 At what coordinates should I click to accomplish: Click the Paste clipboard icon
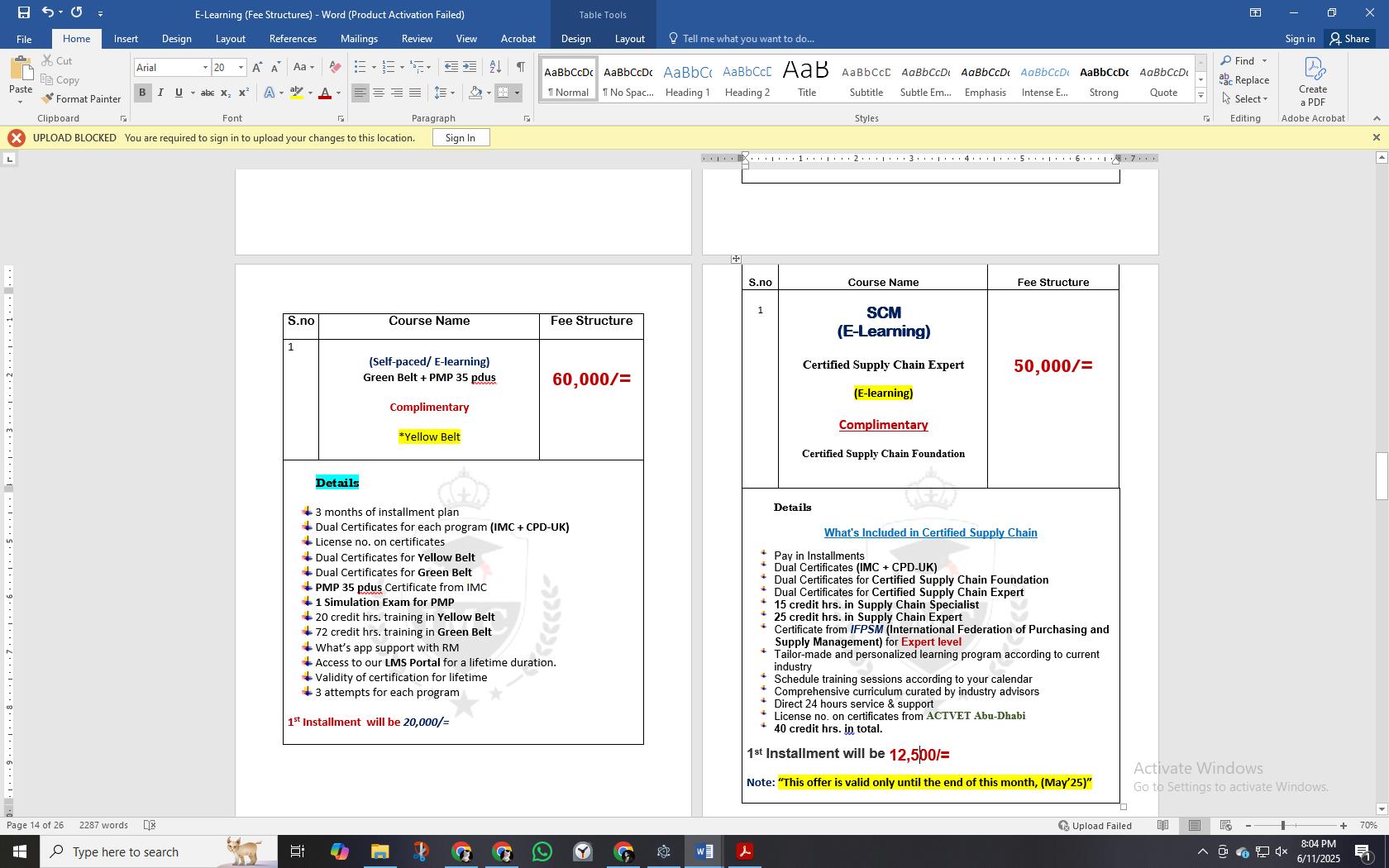tap(21, 69)
